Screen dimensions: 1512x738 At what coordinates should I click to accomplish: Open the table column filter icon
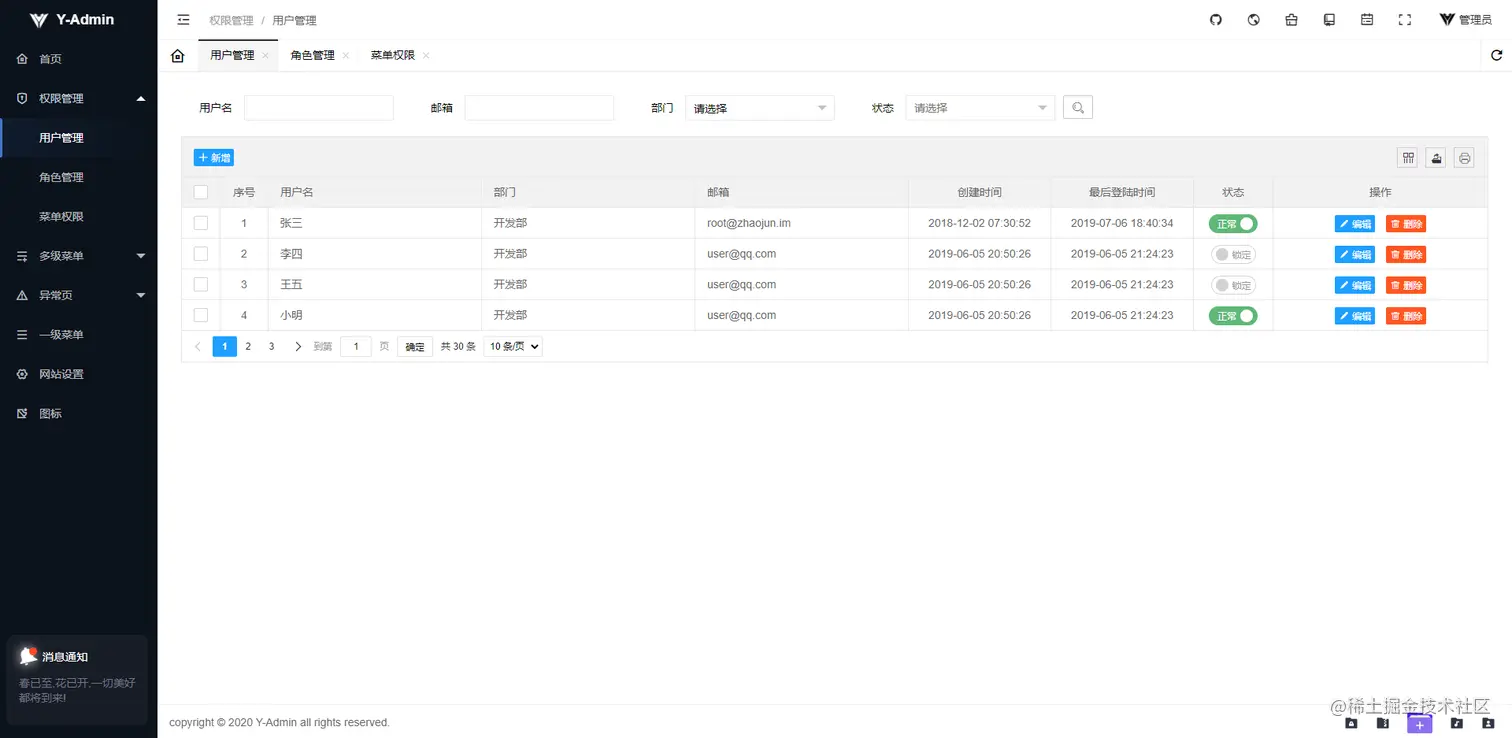coord(1408,158)
